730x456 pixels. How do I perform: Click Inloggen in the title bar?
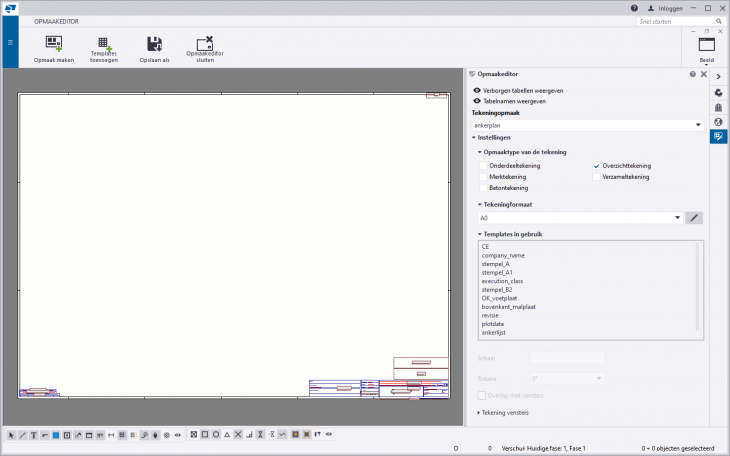(x=664, y=8)
